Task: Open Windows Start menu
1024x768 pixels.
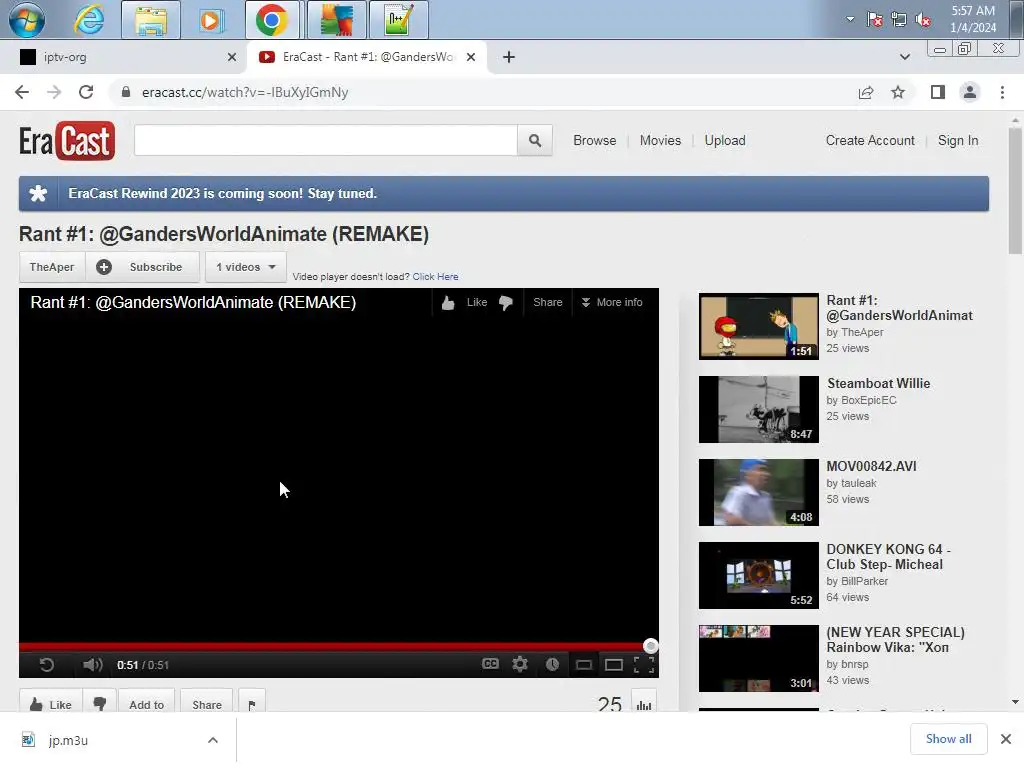Action: (27, 20)
